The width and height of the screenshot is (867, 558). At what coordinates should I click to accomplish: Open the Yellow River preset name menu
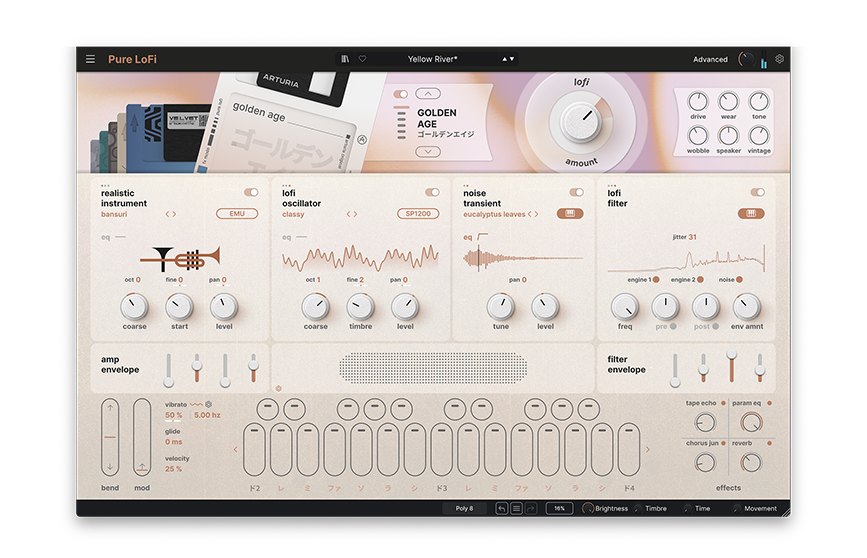pos(432,59)
